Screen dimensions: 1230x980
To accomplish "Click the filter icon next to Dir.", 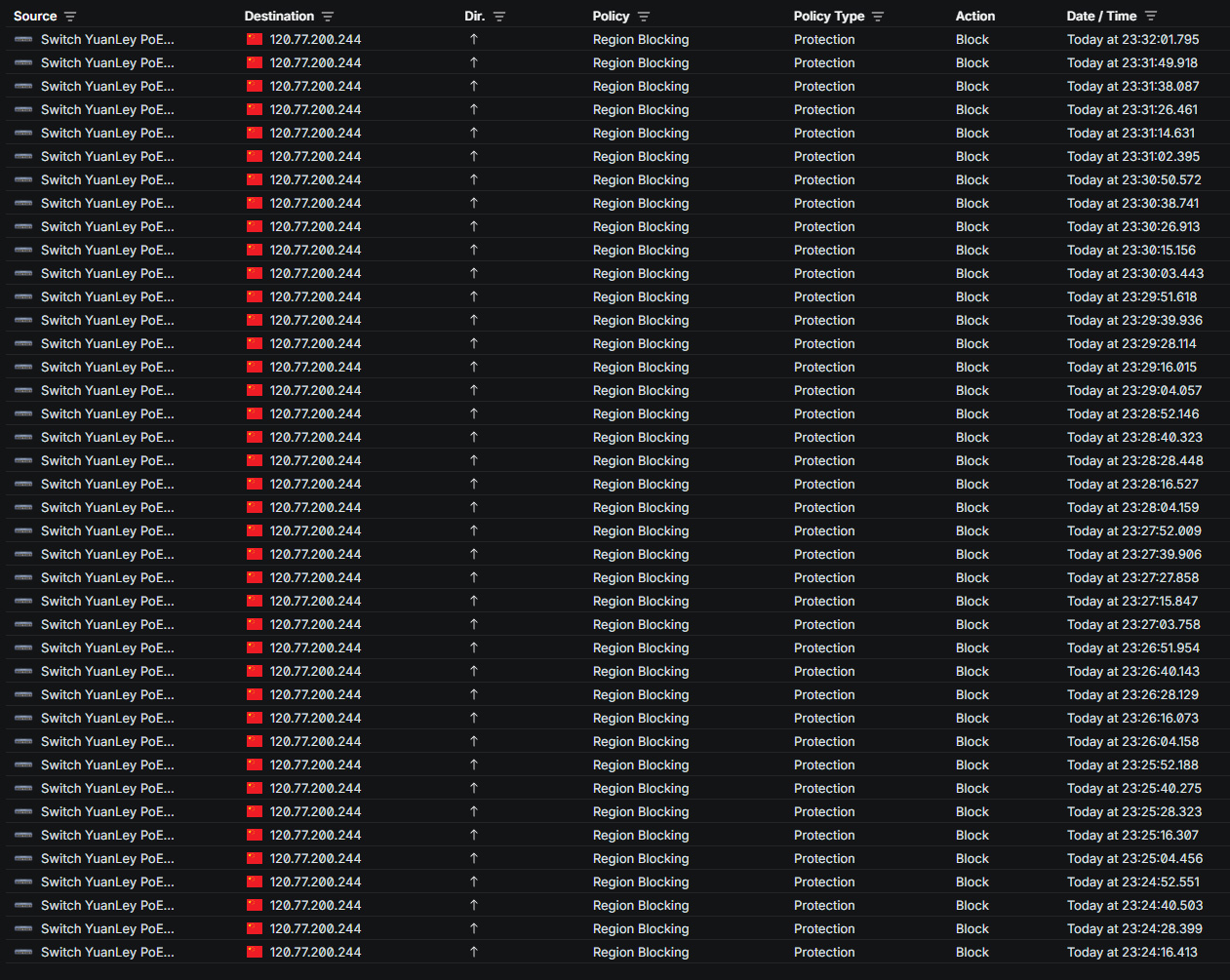I will [x=499, y=17].
